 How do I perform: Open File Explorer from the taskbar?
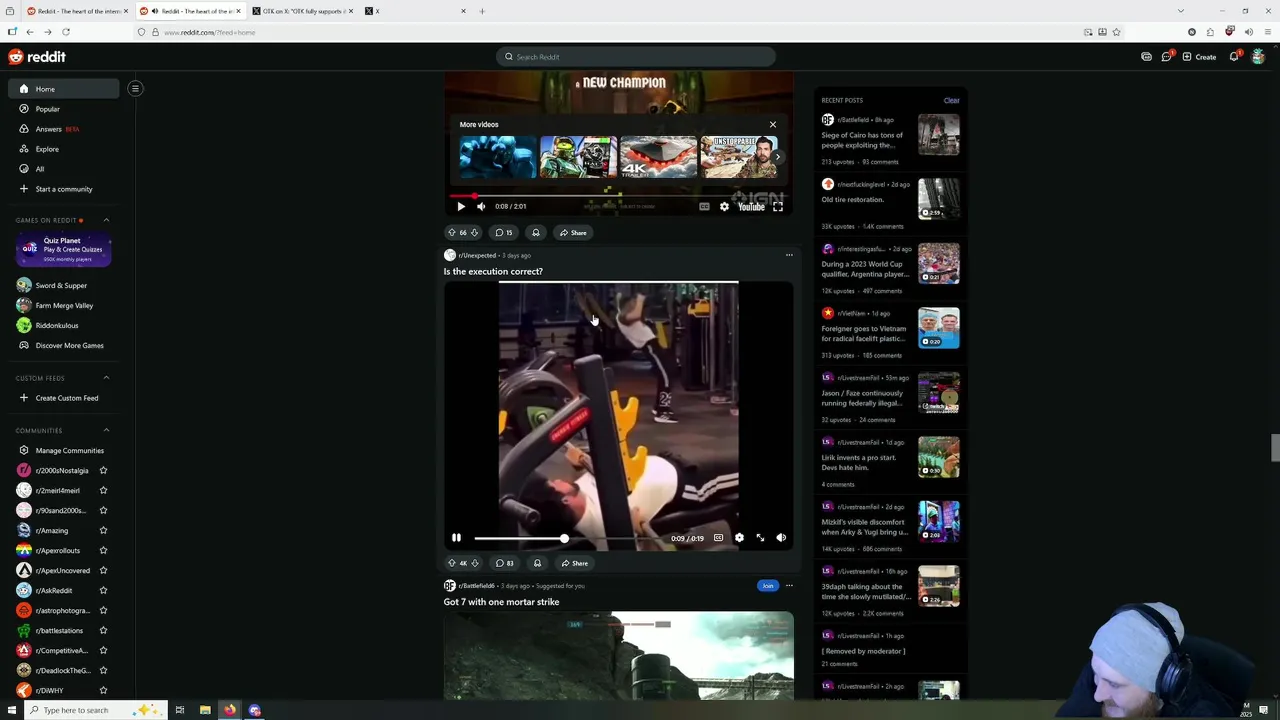205,710
